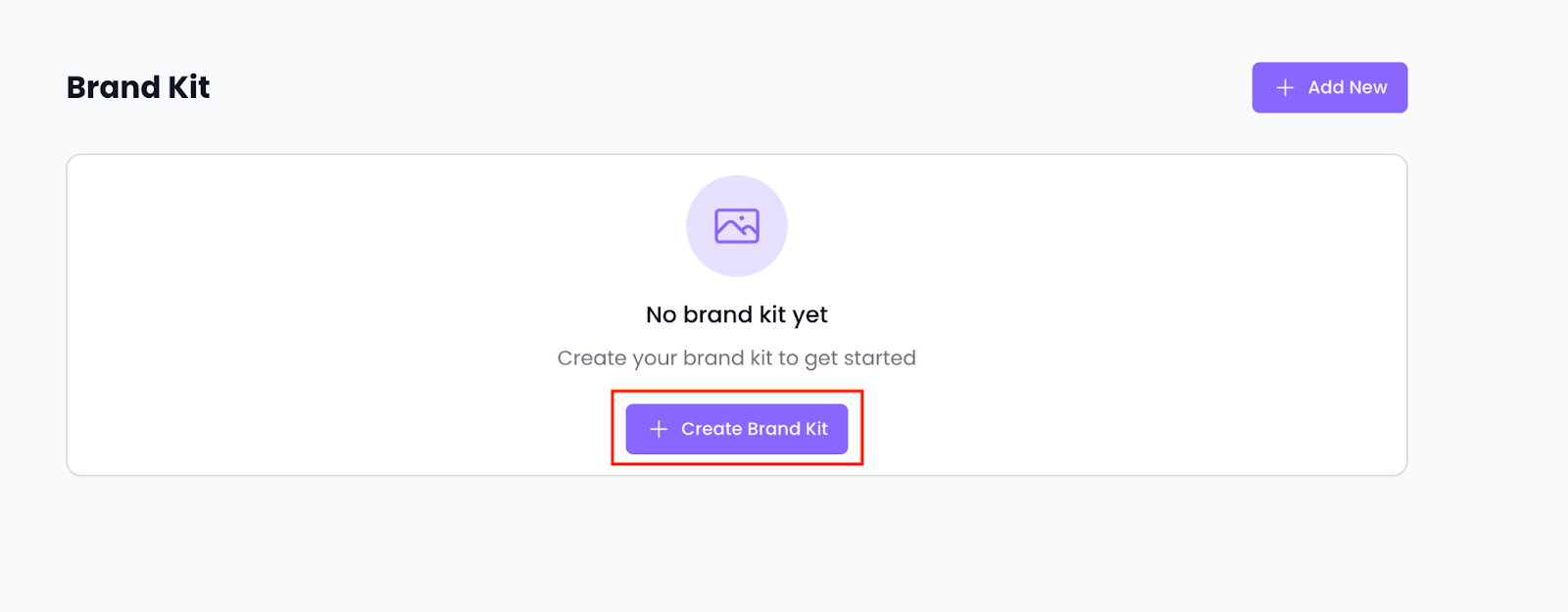Viewport: 1568px width, 612px height.
Task: Select the word "Kit" in the page title
Action: click(x=189, y=87)
